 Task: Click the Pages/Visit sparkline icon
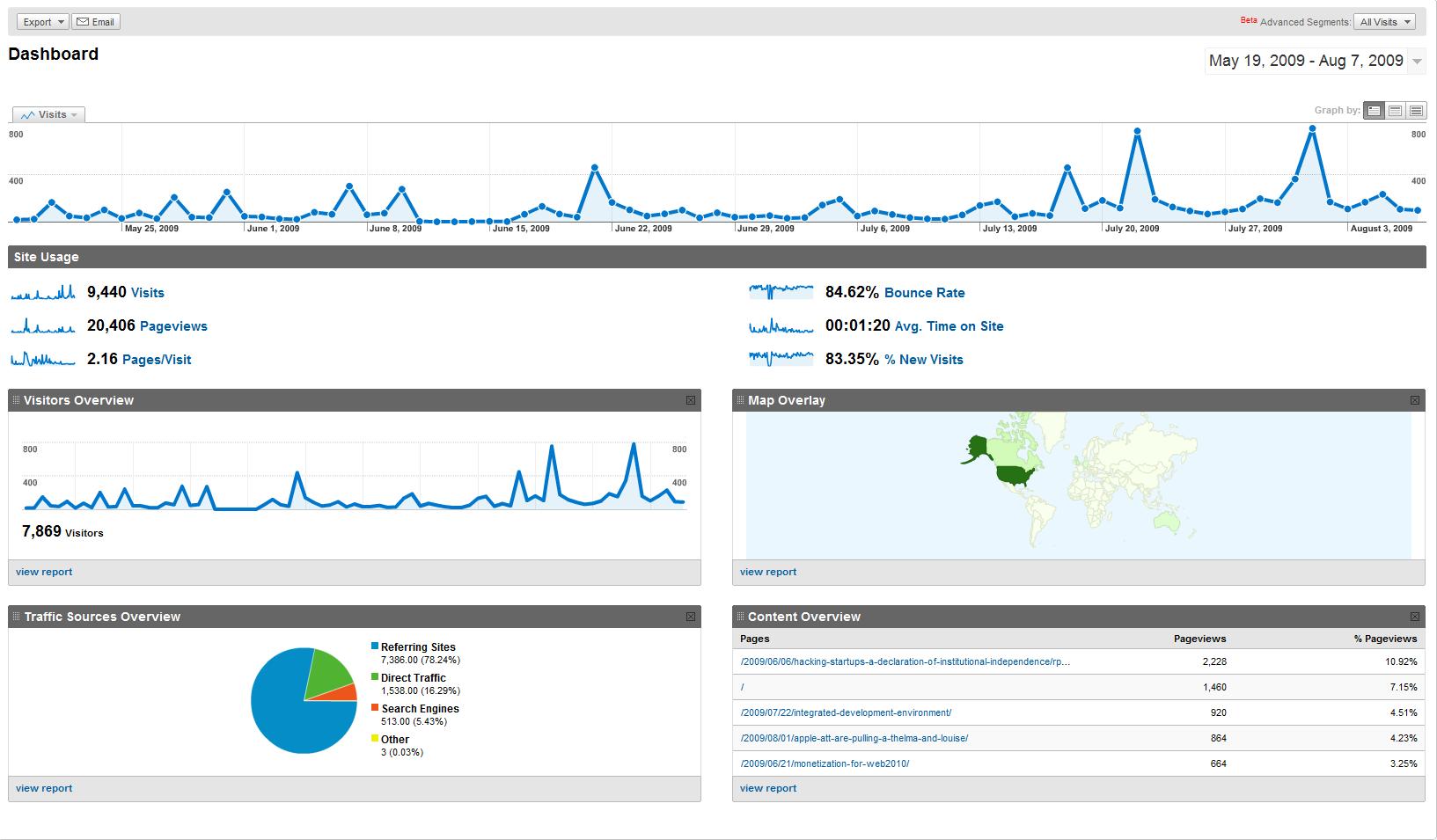(43, 359)
